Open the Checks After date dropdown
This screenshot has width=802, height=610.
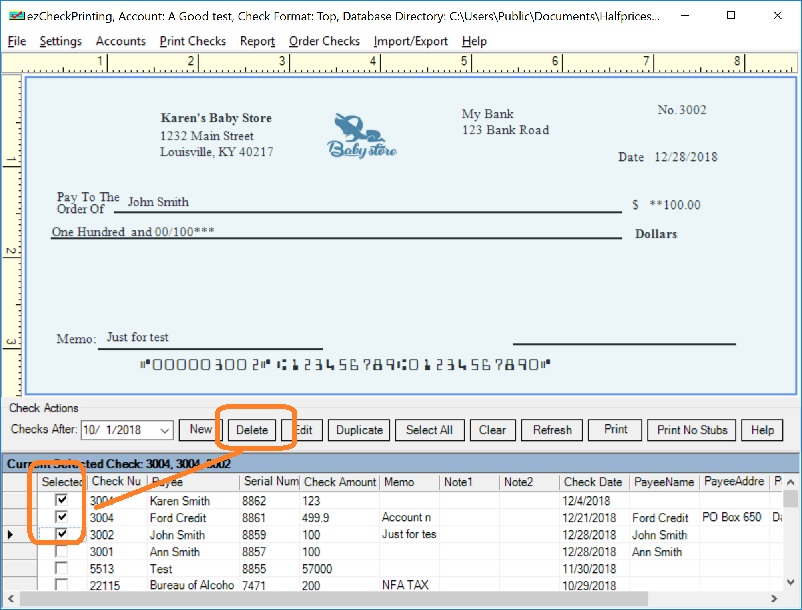(163, 430)
